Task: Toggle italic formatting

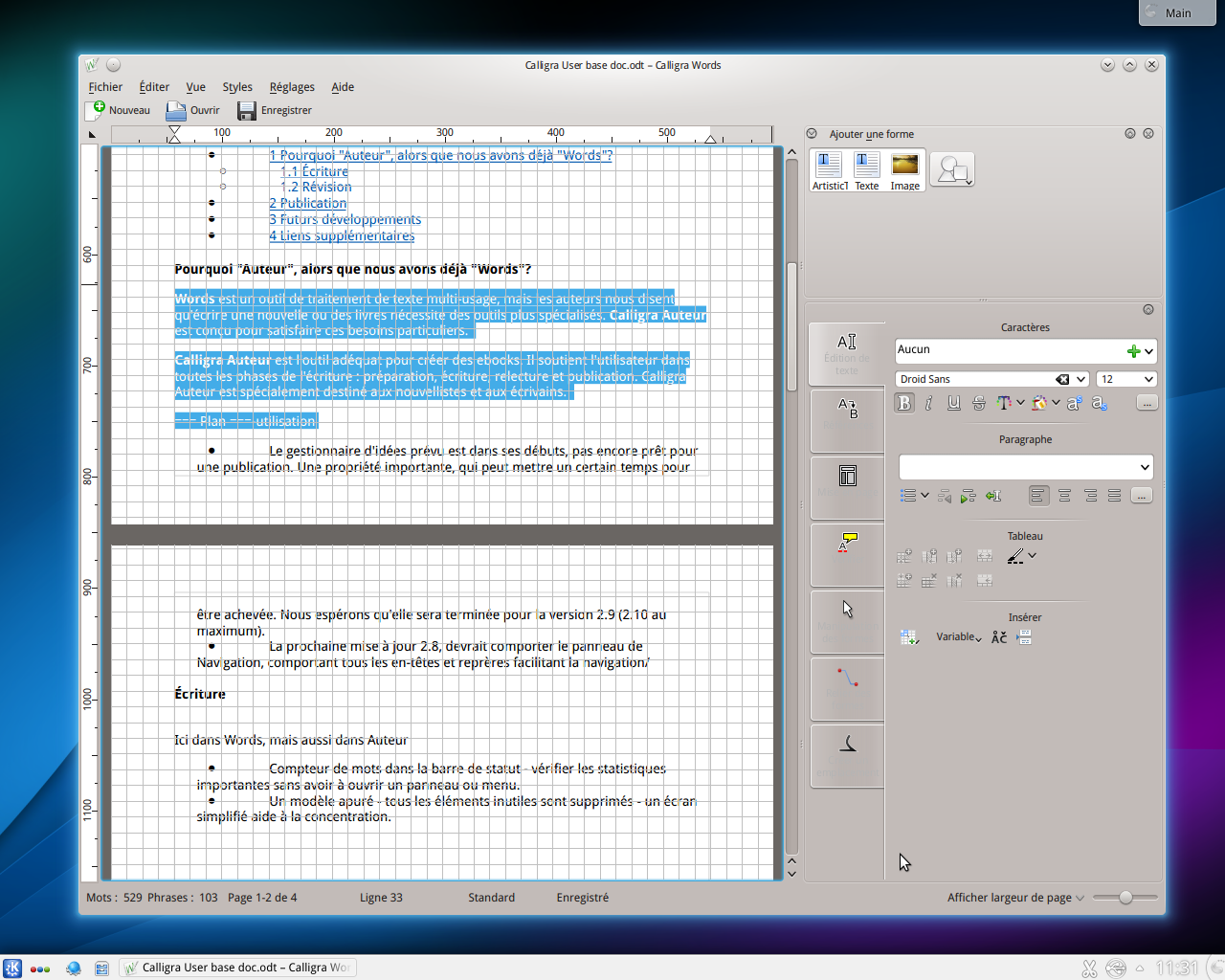Action: coord(928,403)
